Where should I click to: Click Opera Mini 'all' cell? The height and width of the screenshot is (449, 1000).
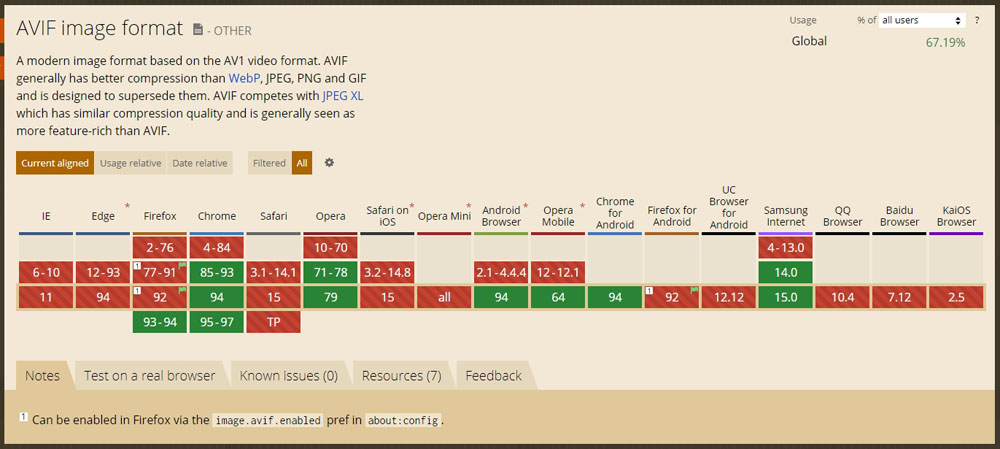click(444, 297)
